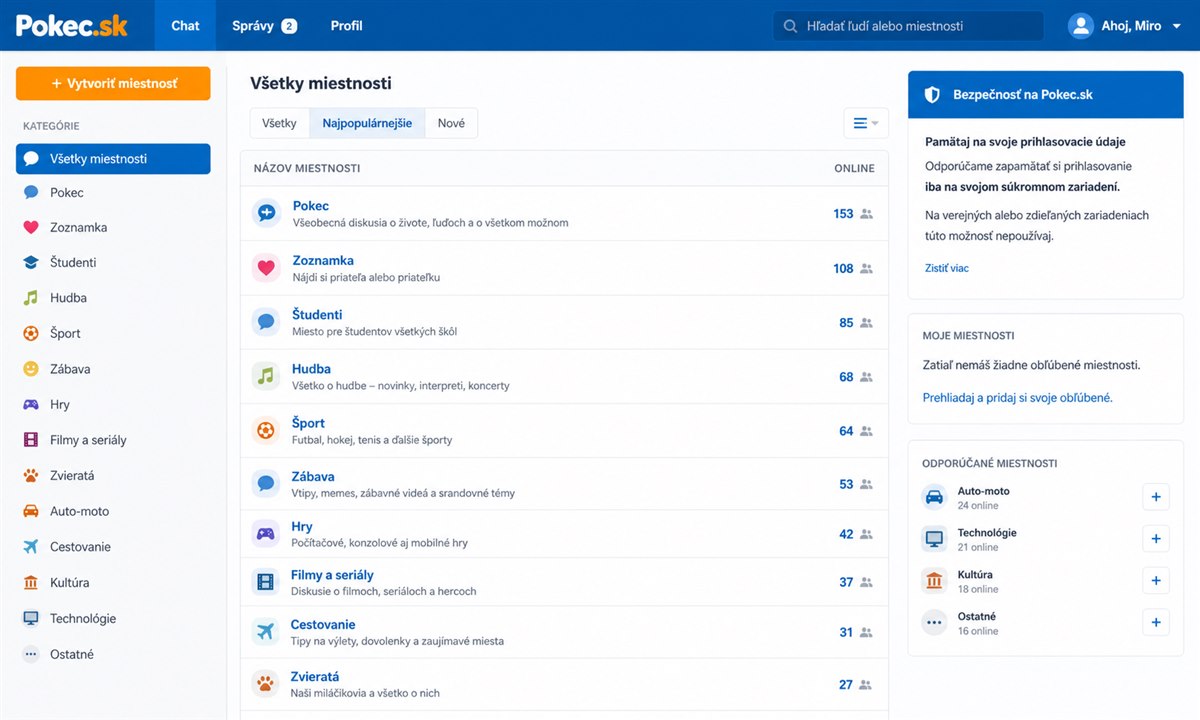Click the Technológie monitor icon in recommended rooms
Viewport: 1200px width, 720px height.
coord(934,539)
